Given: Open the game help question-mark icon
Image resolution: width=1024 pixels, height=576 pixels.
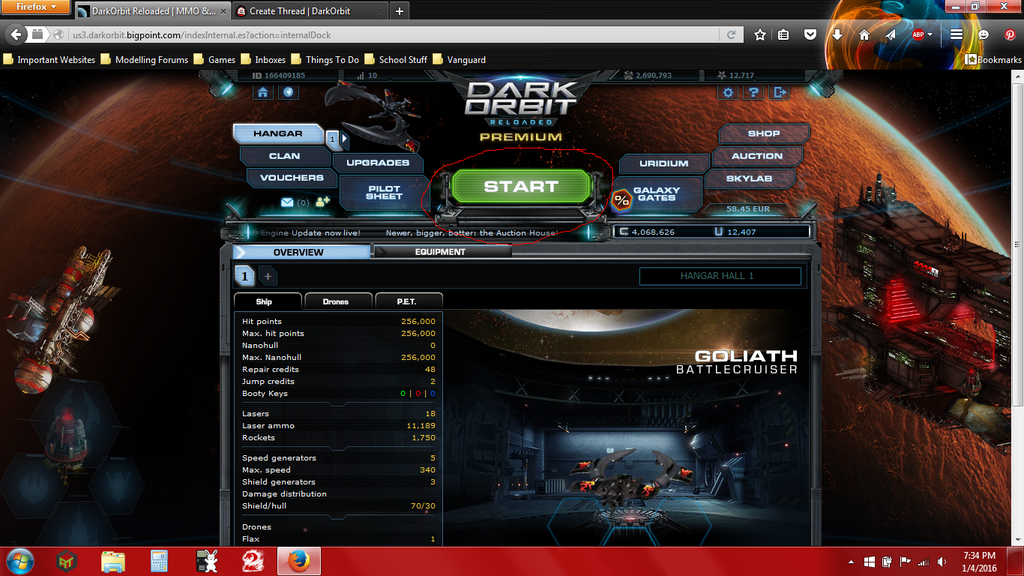Looking at the screenshot, I should point(754,92).
